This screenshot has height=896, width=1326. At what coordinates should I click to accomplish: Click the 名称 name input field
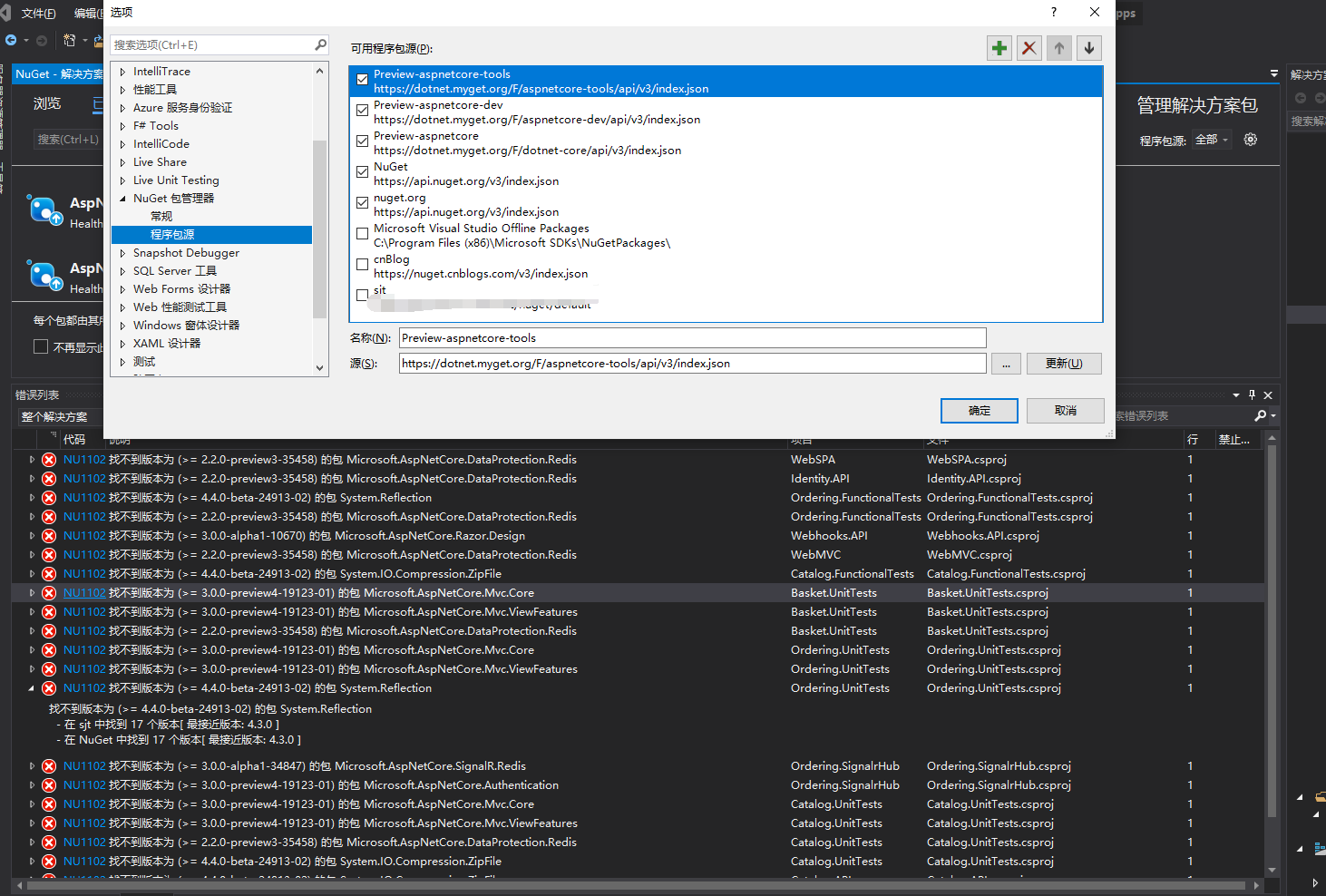coord(693,338)
